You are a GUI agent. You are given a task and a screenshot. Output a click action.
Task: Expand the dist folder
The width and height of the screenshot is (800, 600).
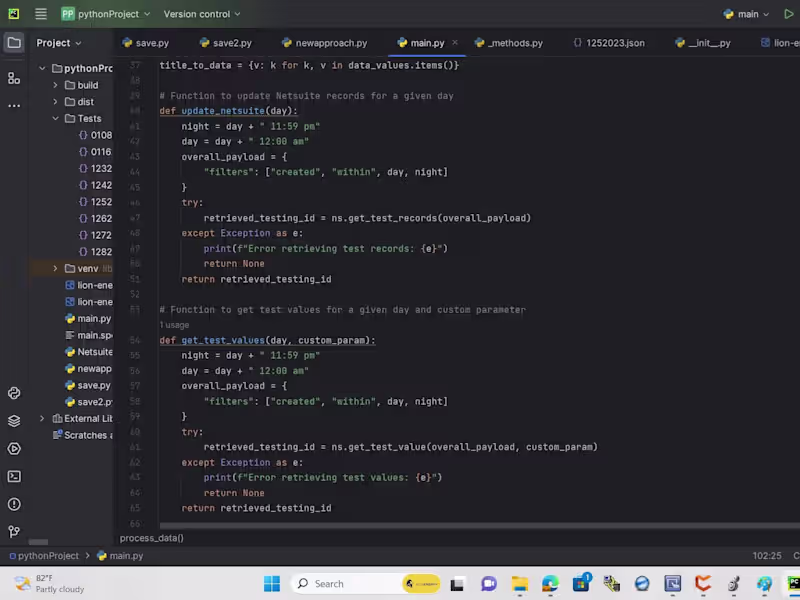pos(56,102)
